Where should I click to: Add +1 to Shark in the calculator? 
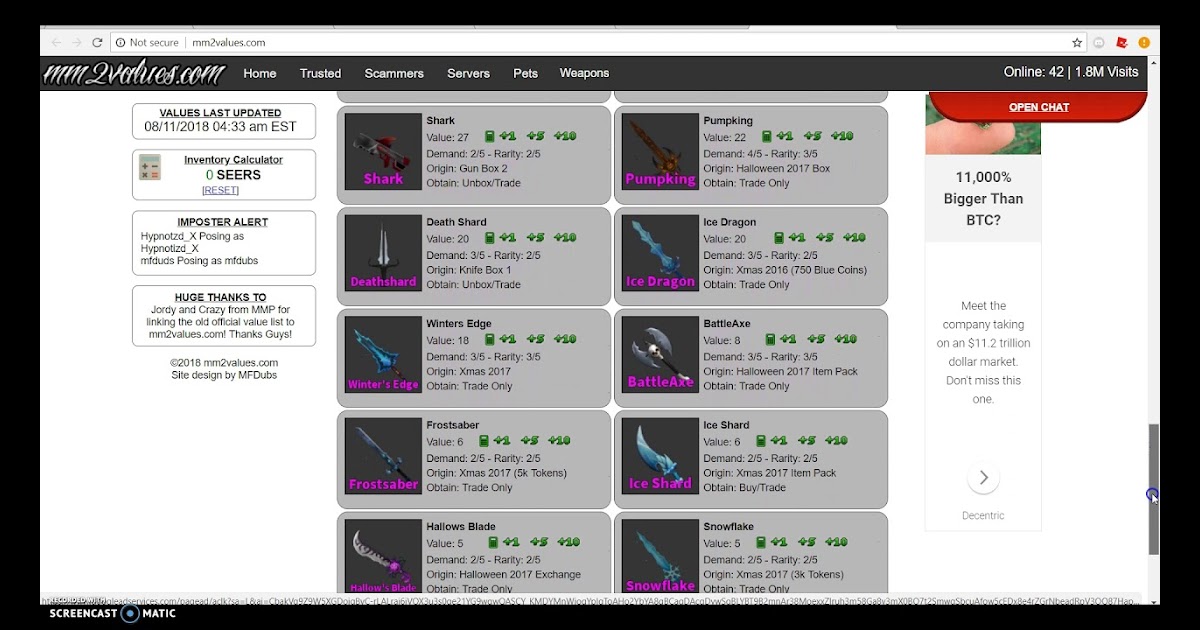[508, 136]
